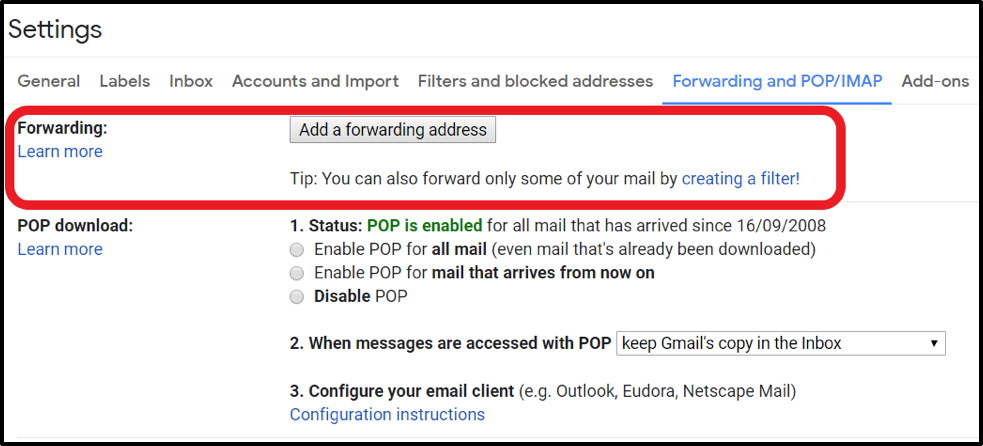Open Learn more link under POP download
Screen dimensions: 983x446
60,249
